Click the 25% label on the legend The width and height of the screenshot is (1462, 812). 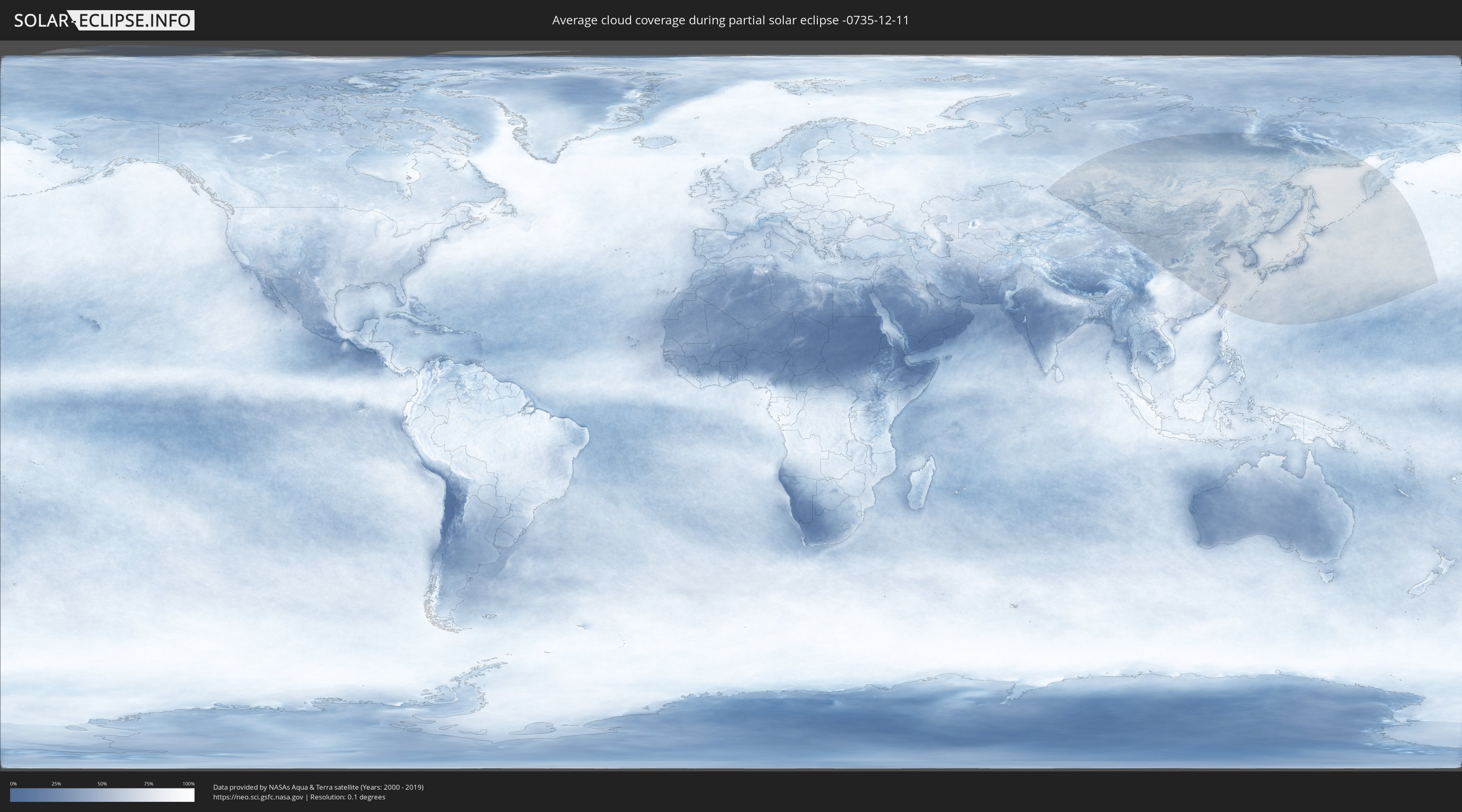point(56,784)
